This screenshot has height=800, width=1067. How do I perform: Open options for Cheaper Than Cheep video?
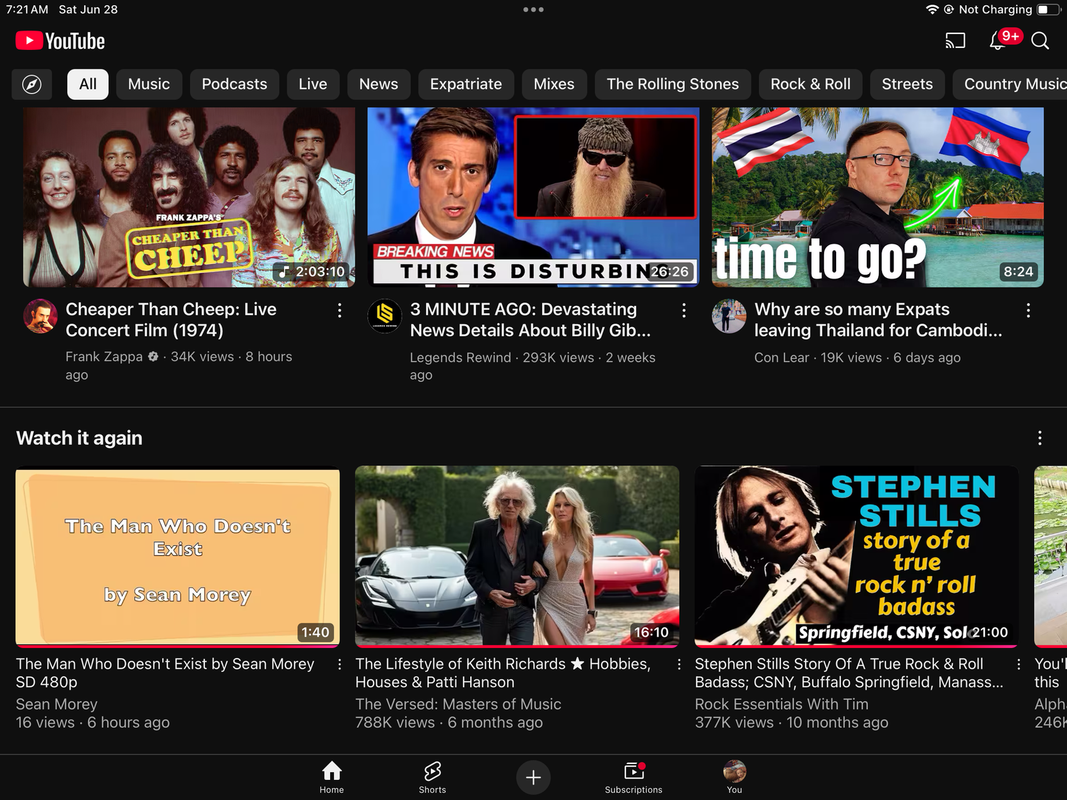click(339, 311)
